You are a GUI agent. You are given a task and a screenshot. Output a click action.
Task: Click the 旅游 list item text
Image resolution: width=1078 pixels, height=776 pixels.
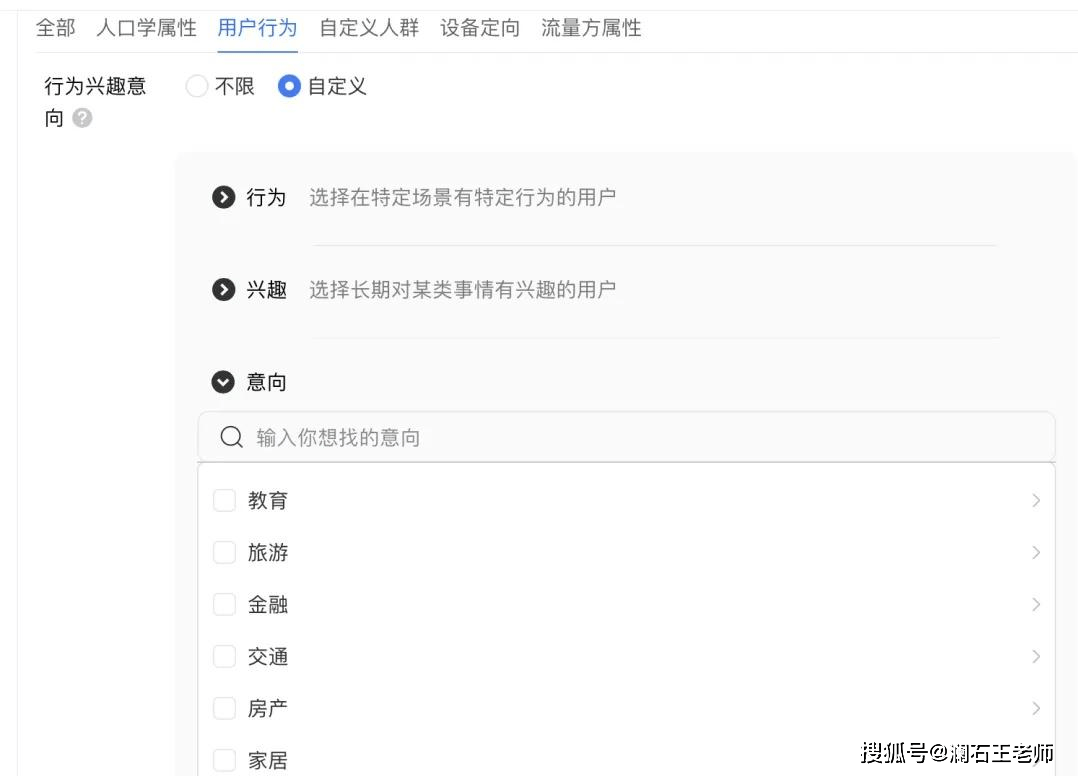click(x=267, y=553)
